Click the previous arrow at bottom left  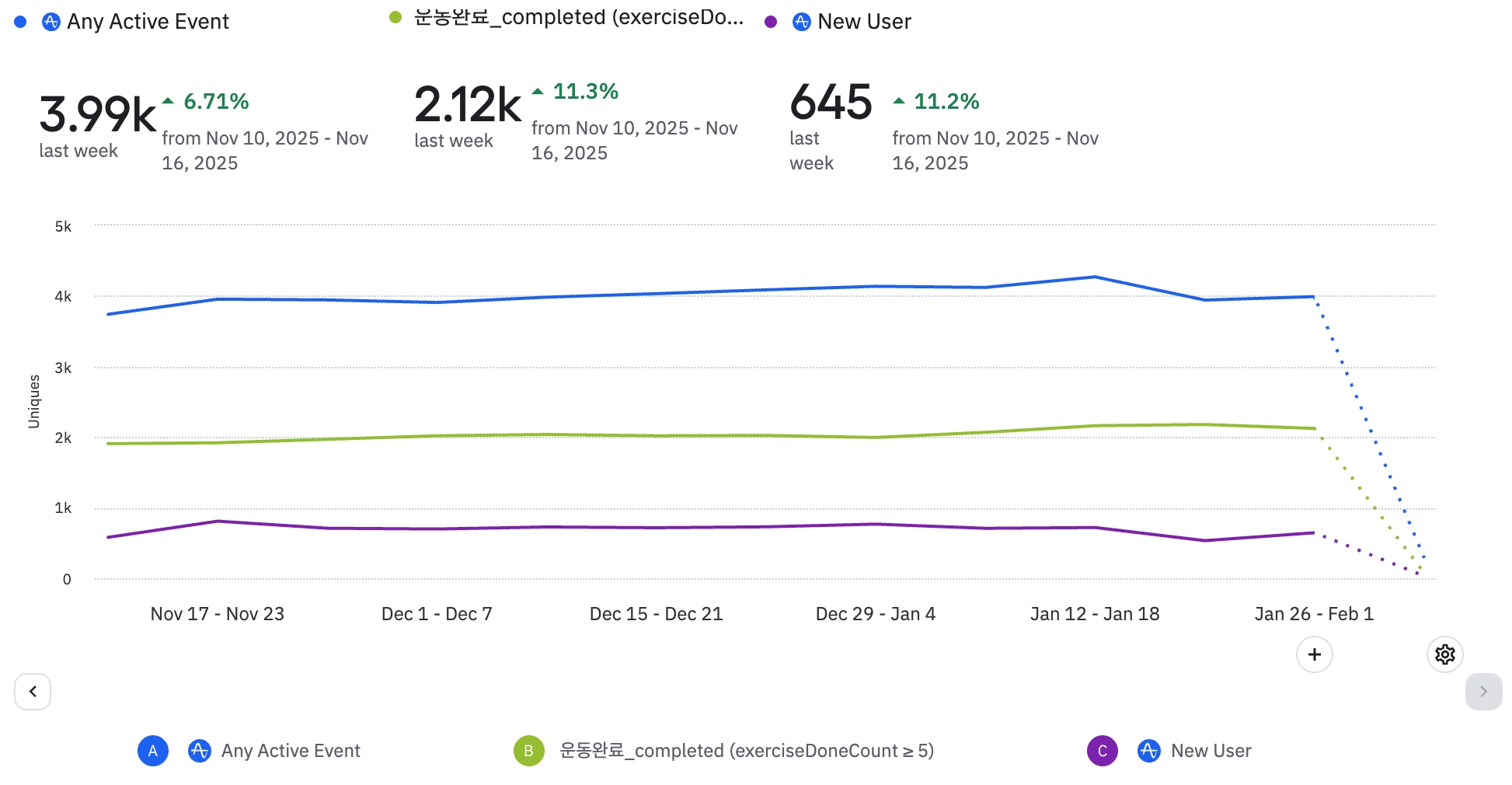pyautogui.click(x=33, y=691)
